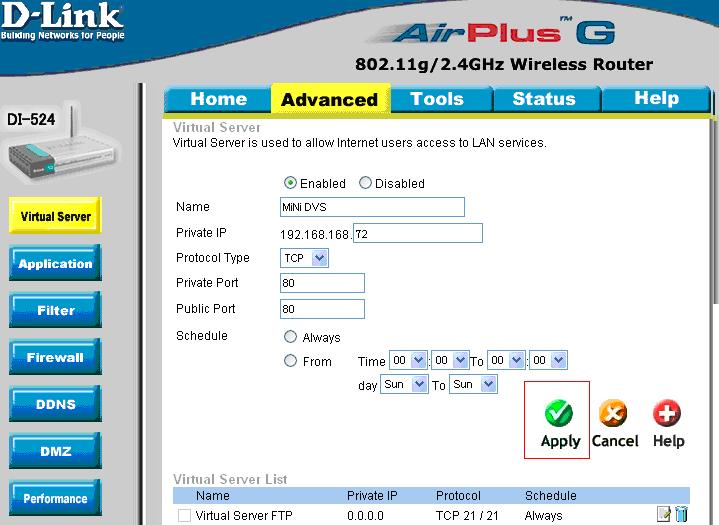Select the Enabled radio button
The height and width of the screenshot is (525, 719).
(290, 183)
